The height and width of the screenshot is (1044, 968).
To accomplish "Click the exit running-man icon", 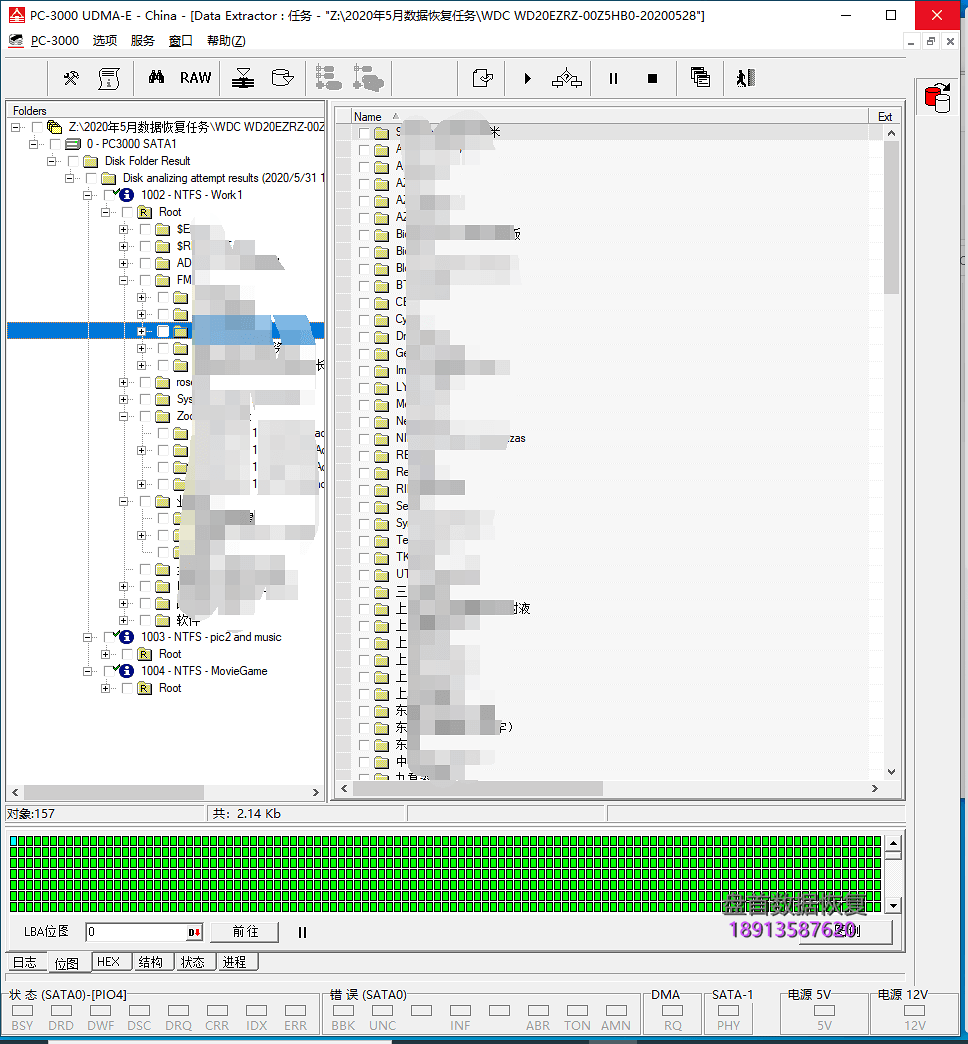I will (746, 78).
